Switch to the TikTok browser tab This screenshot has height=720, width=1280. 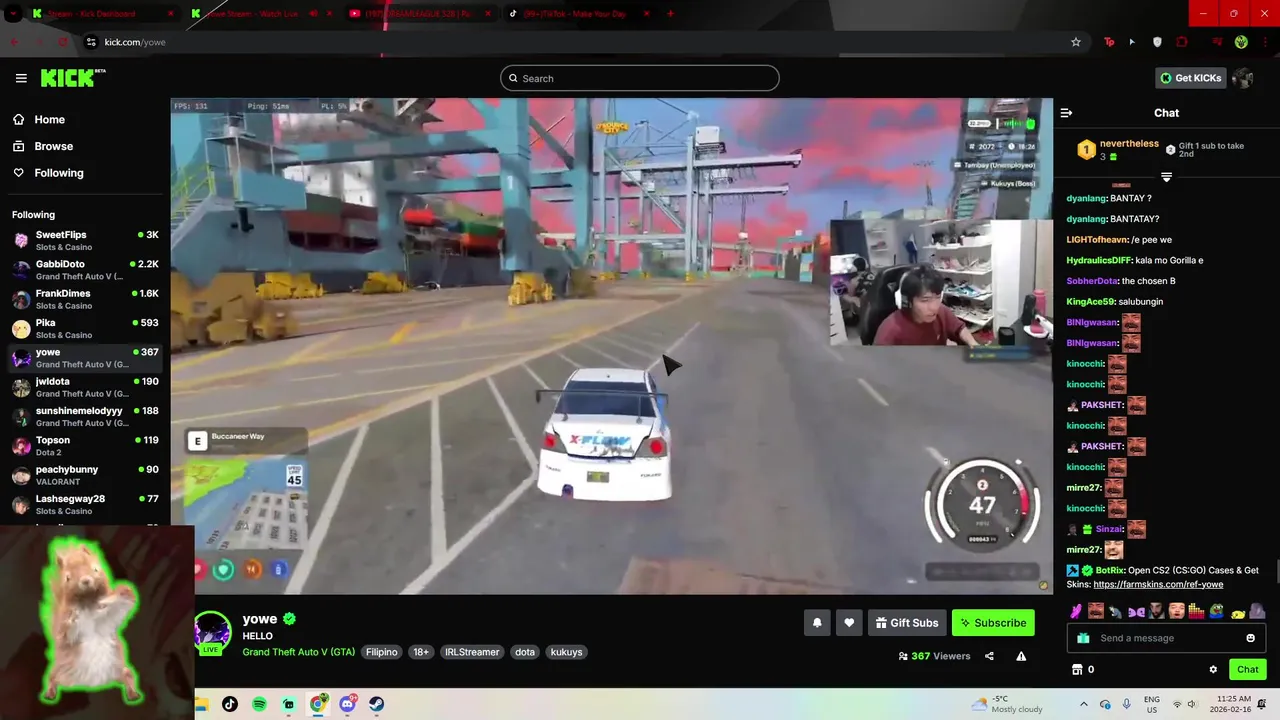[580, 14]
